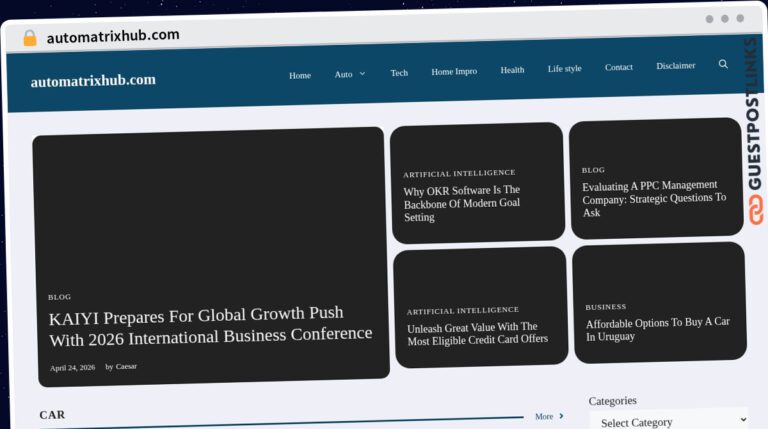Image resolution: width=768 pixels, height=429 pixels.
Task: Open the Home menu item
Action: (300, 75)
